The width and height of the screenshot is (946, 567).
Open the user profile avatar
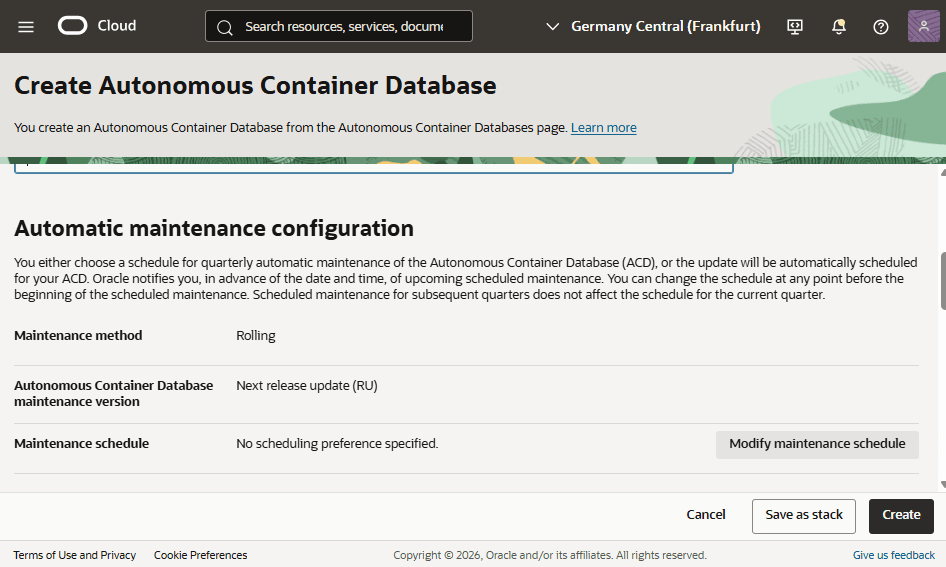pyautogui.click(x=924, y=26)
